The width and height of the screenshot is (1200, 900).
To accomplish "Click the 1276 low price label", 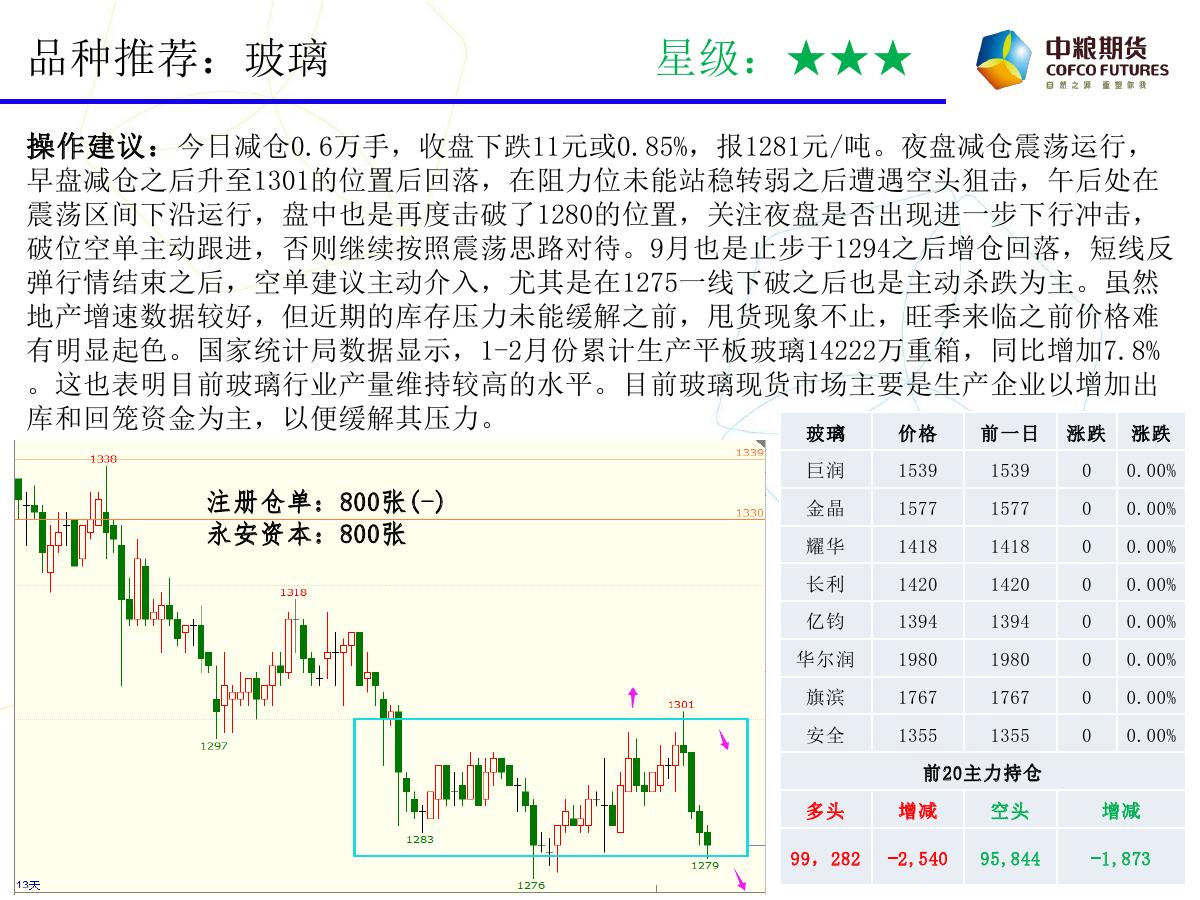I will (531, 886).
